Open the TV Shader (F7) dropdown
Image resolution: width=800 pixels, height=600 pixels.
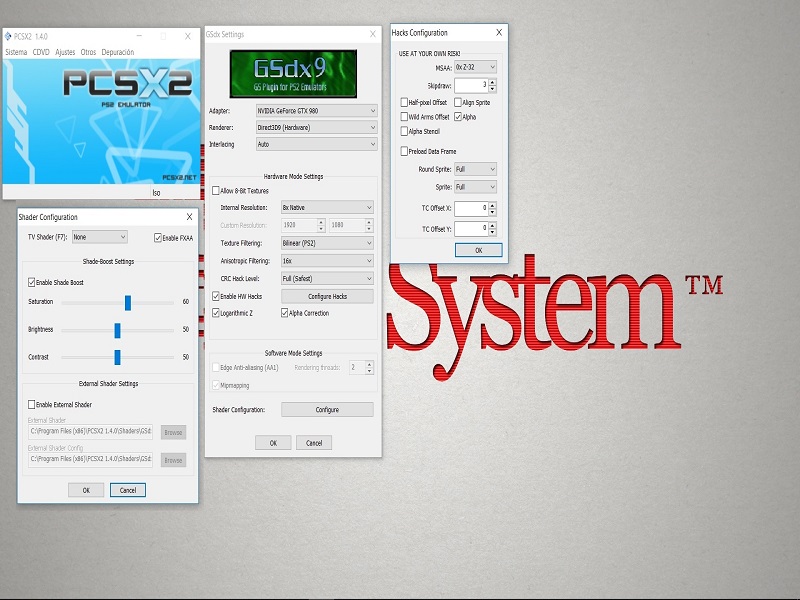coord(99,237)
